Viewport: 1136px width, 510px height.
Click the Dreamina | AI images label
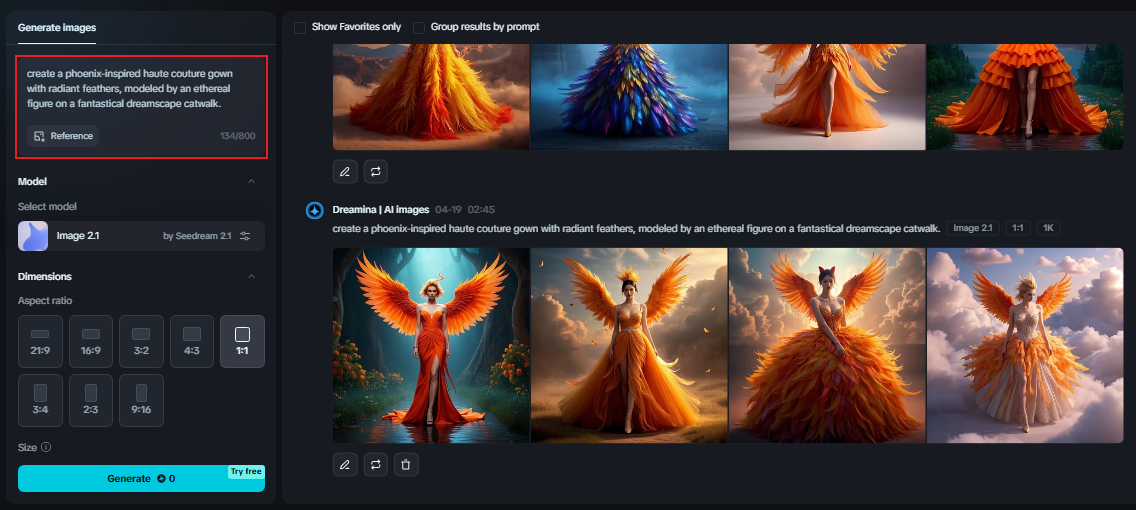click(x=381, y=209)
